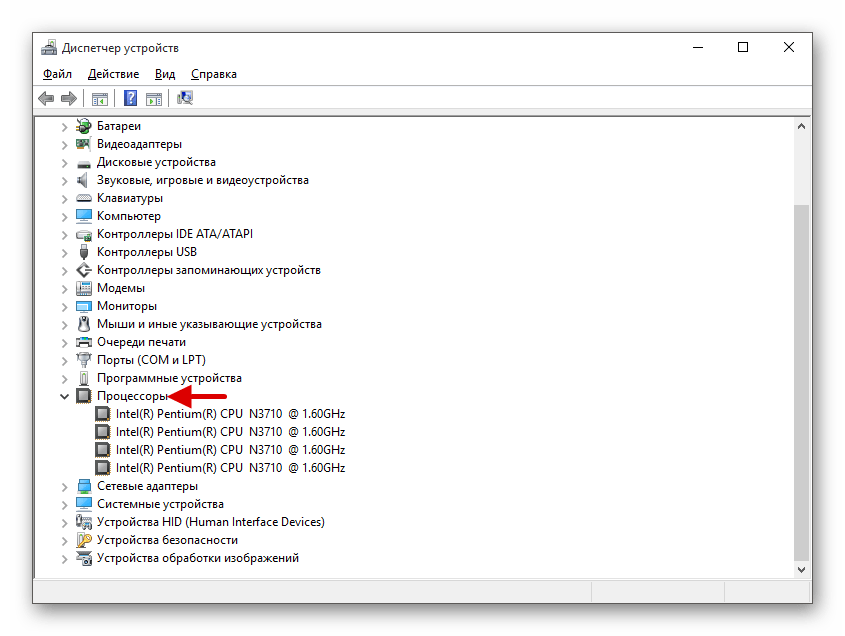Click the Батареи battery icon
Image resolution: width=845 pixels, height=636 pixels.
tap(85, 126)
